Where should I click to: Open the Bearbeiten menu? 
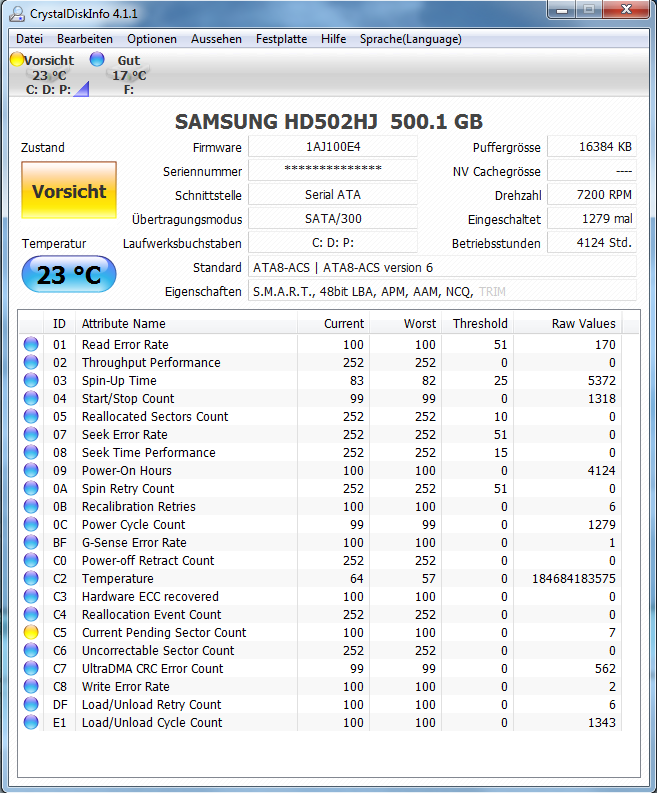tap(84, 39)
